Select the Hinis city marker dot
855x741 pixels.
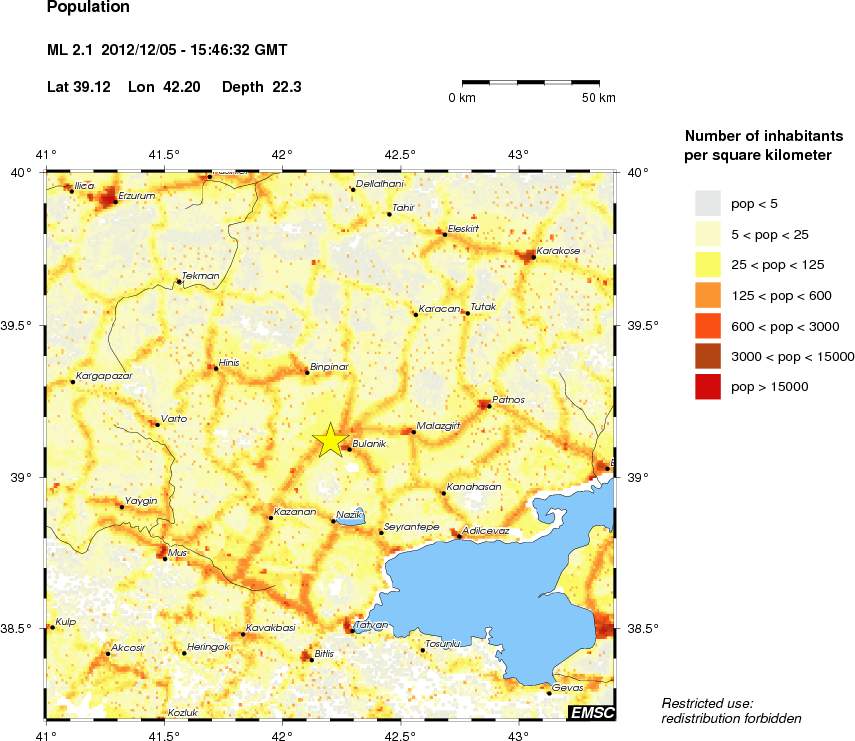216,368
